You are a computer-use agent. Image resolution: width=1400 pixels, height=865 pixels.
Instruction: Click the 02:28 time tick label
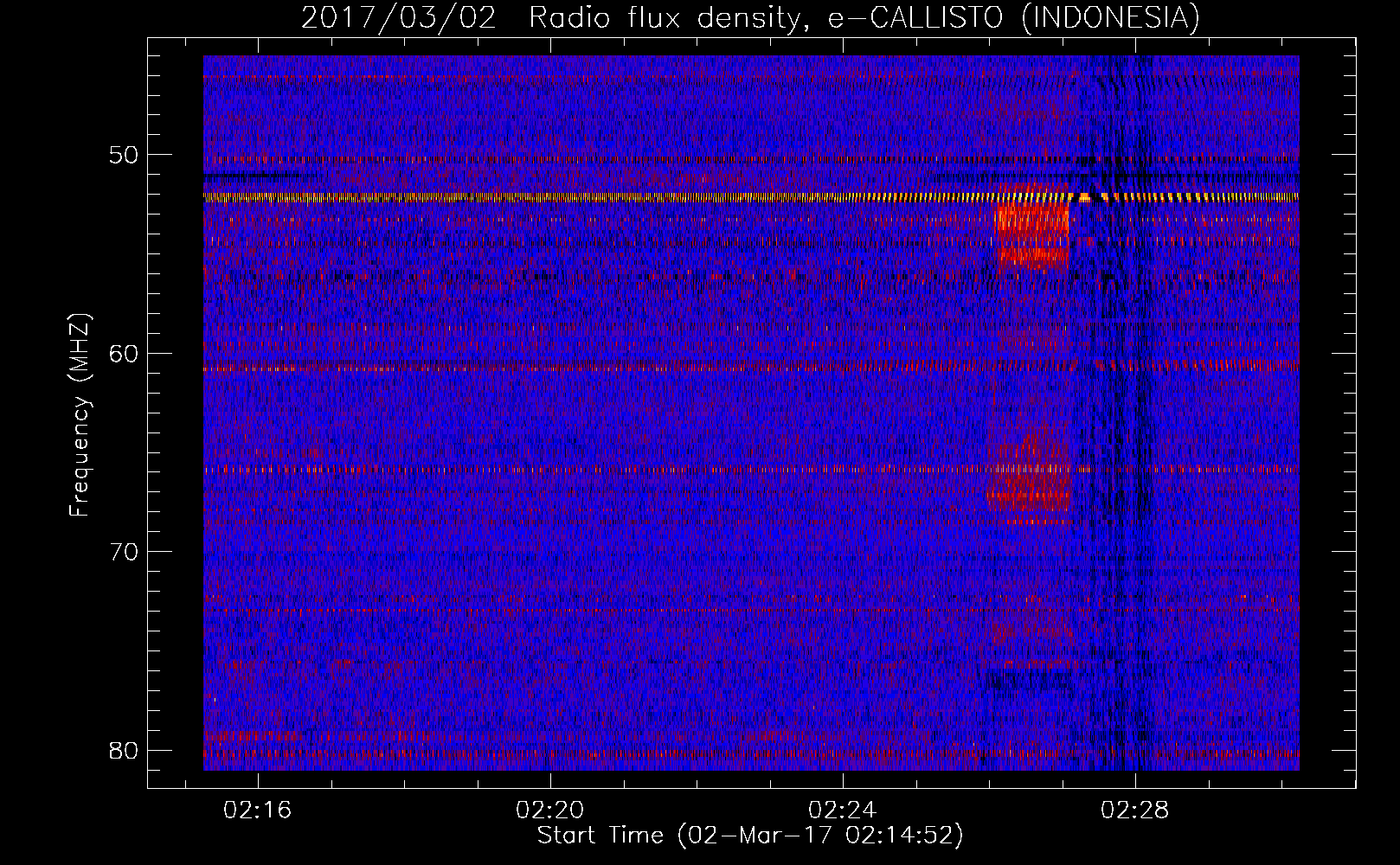[x=1134, y=811]
